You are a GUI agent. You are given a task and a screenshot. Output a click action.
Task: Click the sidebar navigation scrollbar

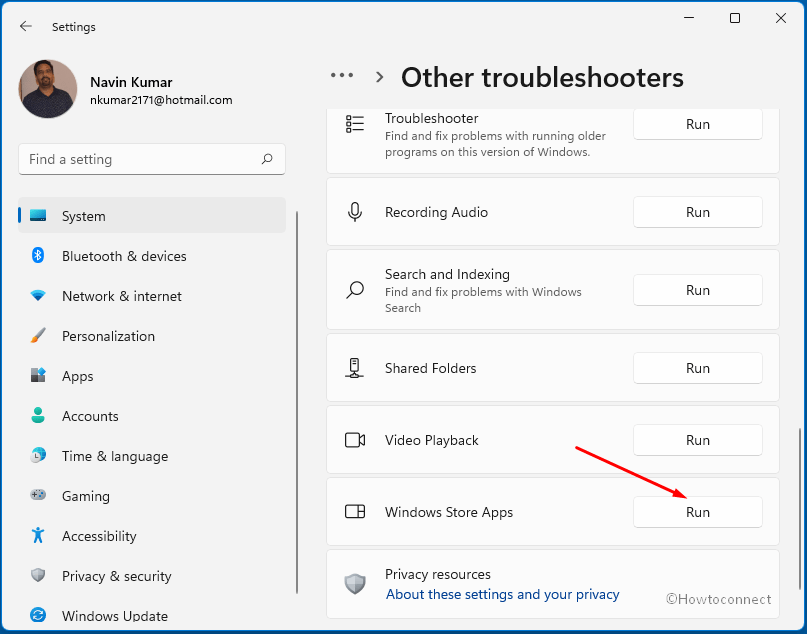pyautogui.click(x=297, y=402)
